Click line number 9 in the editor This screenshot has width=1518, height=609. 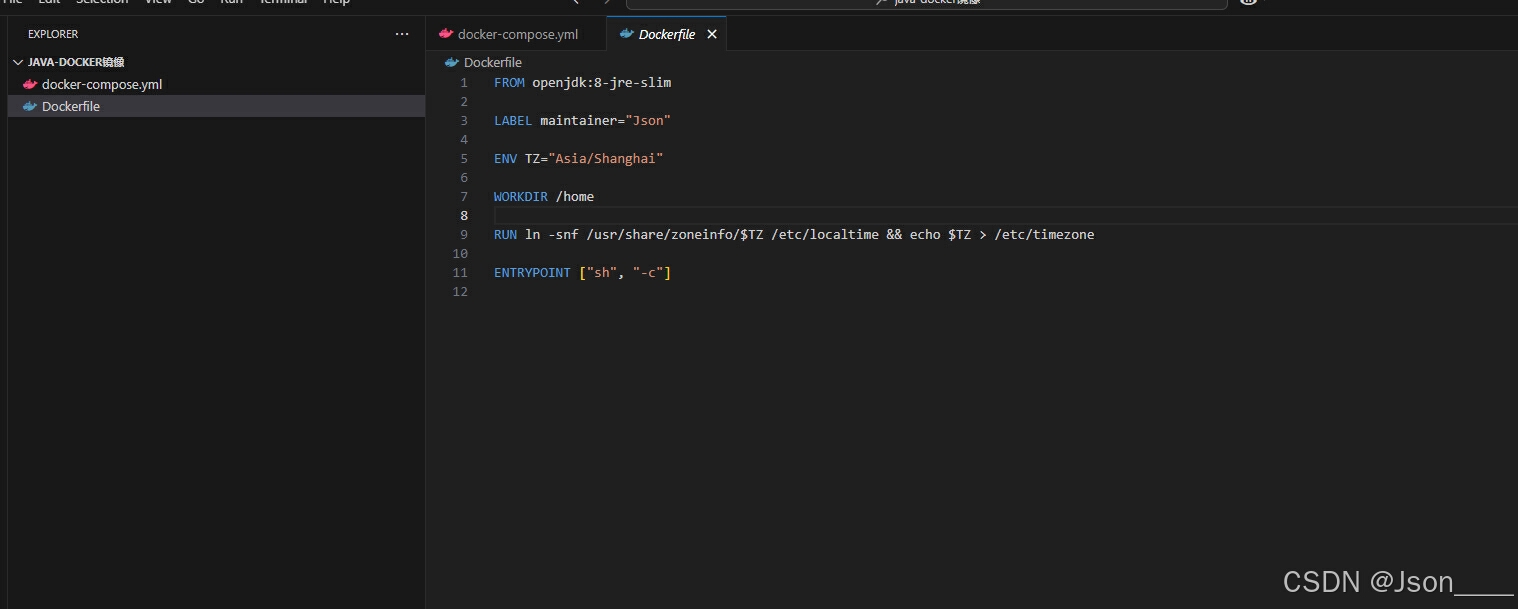463,234
